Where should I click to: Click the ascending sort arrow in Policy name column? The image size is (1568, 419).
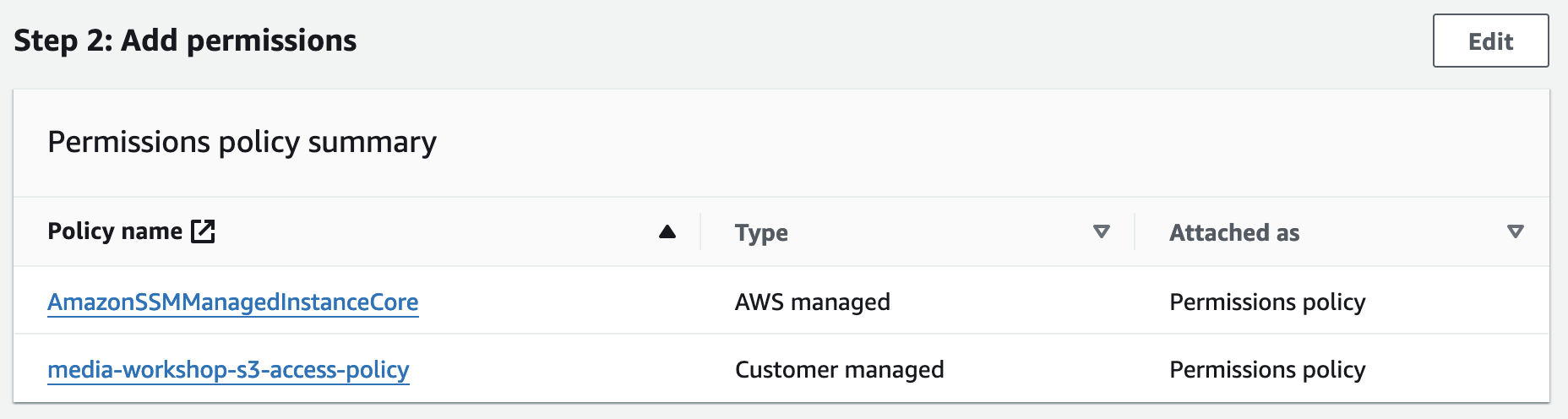coord(667,231)
